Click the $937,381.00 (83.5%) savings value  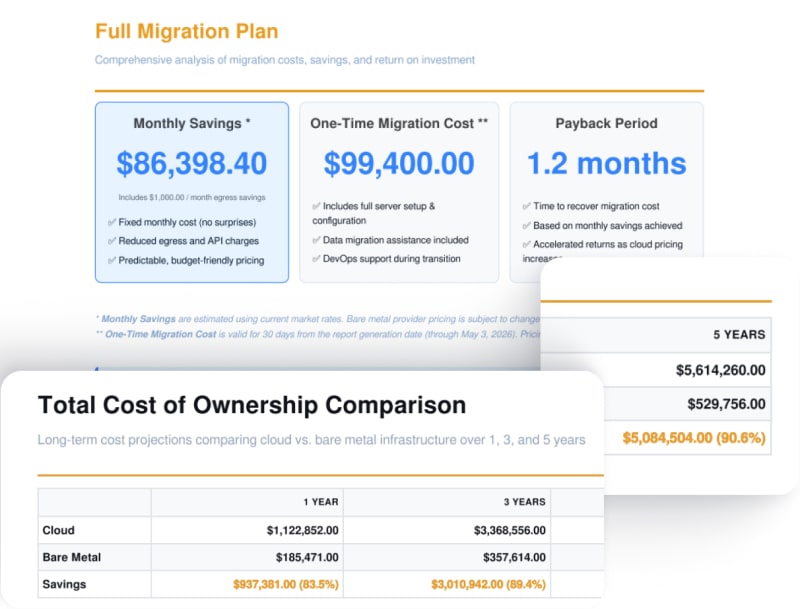click(x=286, y=585)
